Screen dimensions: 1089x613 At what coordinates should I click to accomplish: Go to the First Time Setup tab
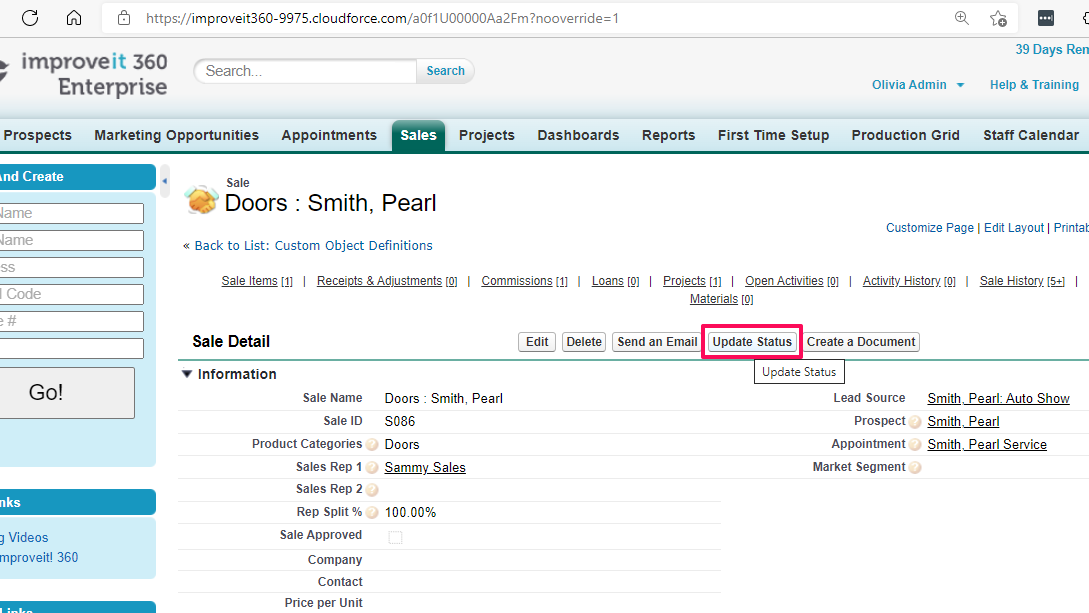point(774,135)
